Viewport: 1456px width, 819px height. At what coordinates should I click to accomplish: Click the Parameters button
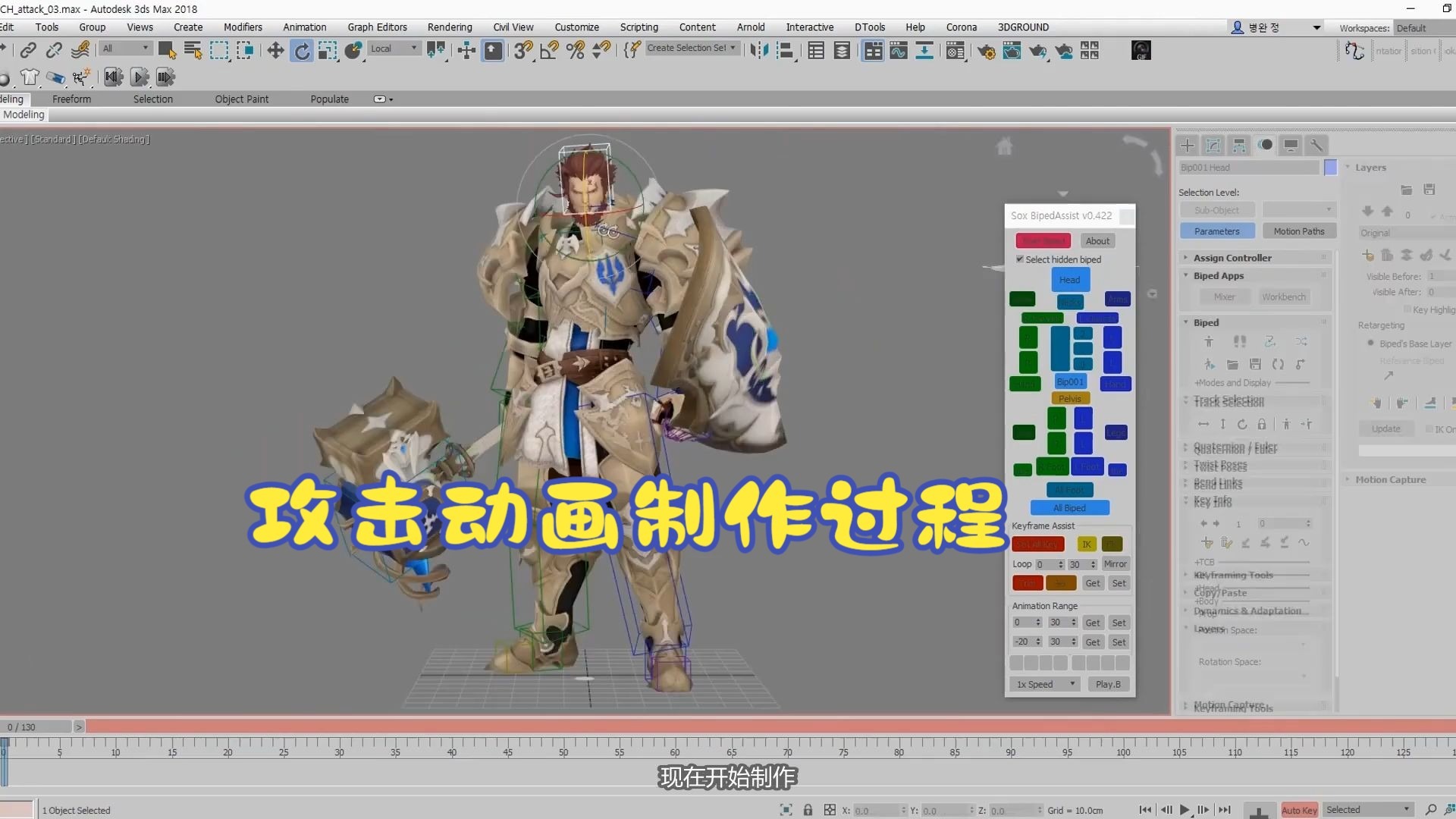(1217, 231)
